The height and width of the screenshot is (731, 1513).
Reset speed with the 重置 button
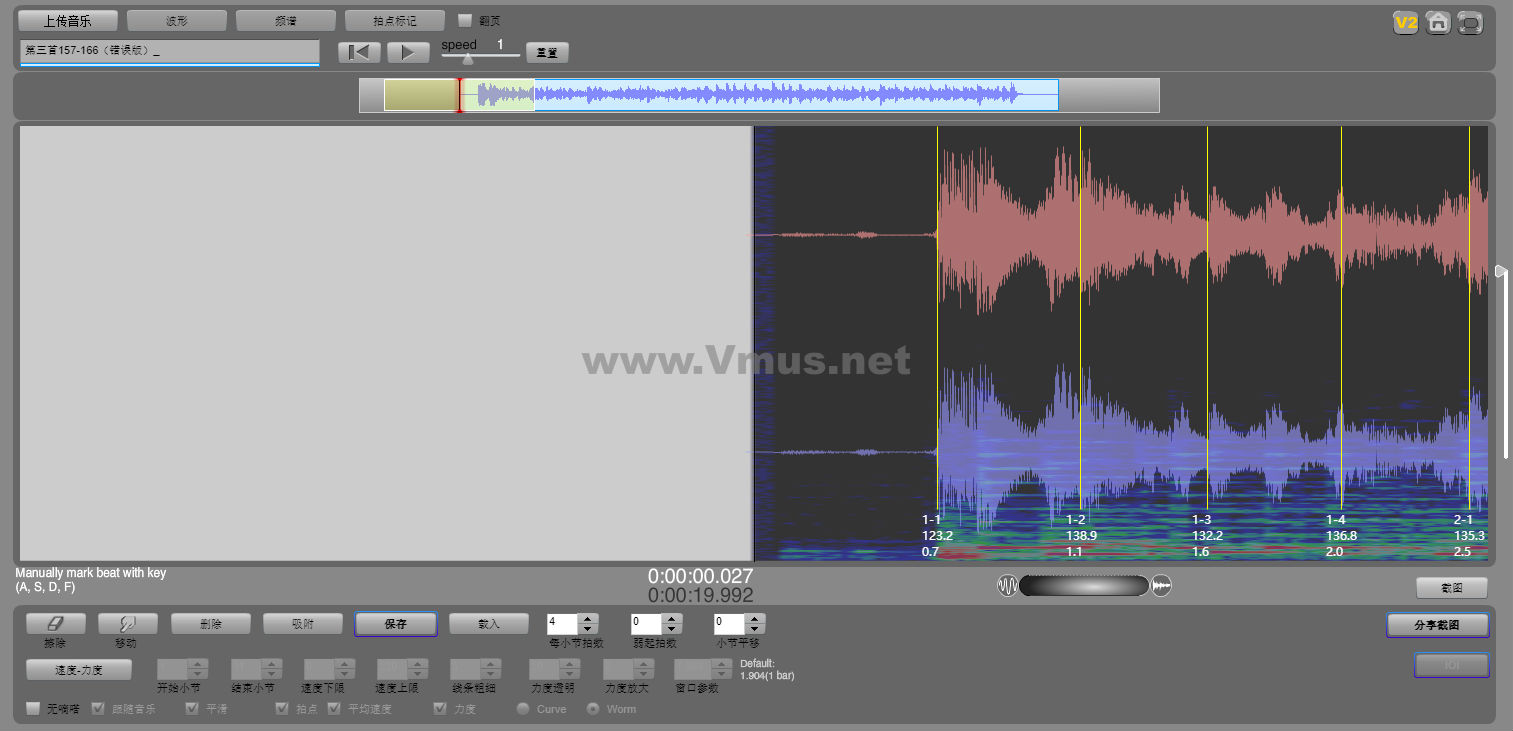tap(547, 53)
